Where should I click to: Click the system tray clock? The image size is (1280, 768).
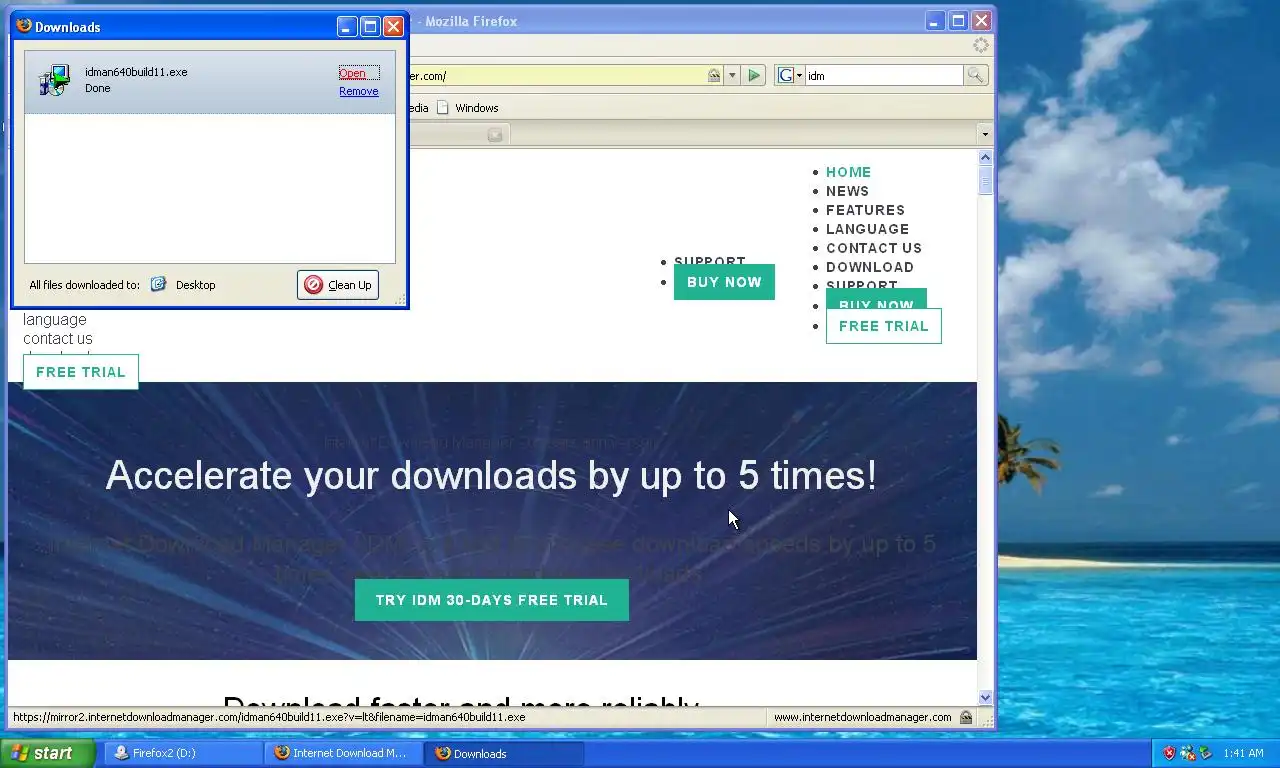pyautogui.click(x=1243, y=753)
